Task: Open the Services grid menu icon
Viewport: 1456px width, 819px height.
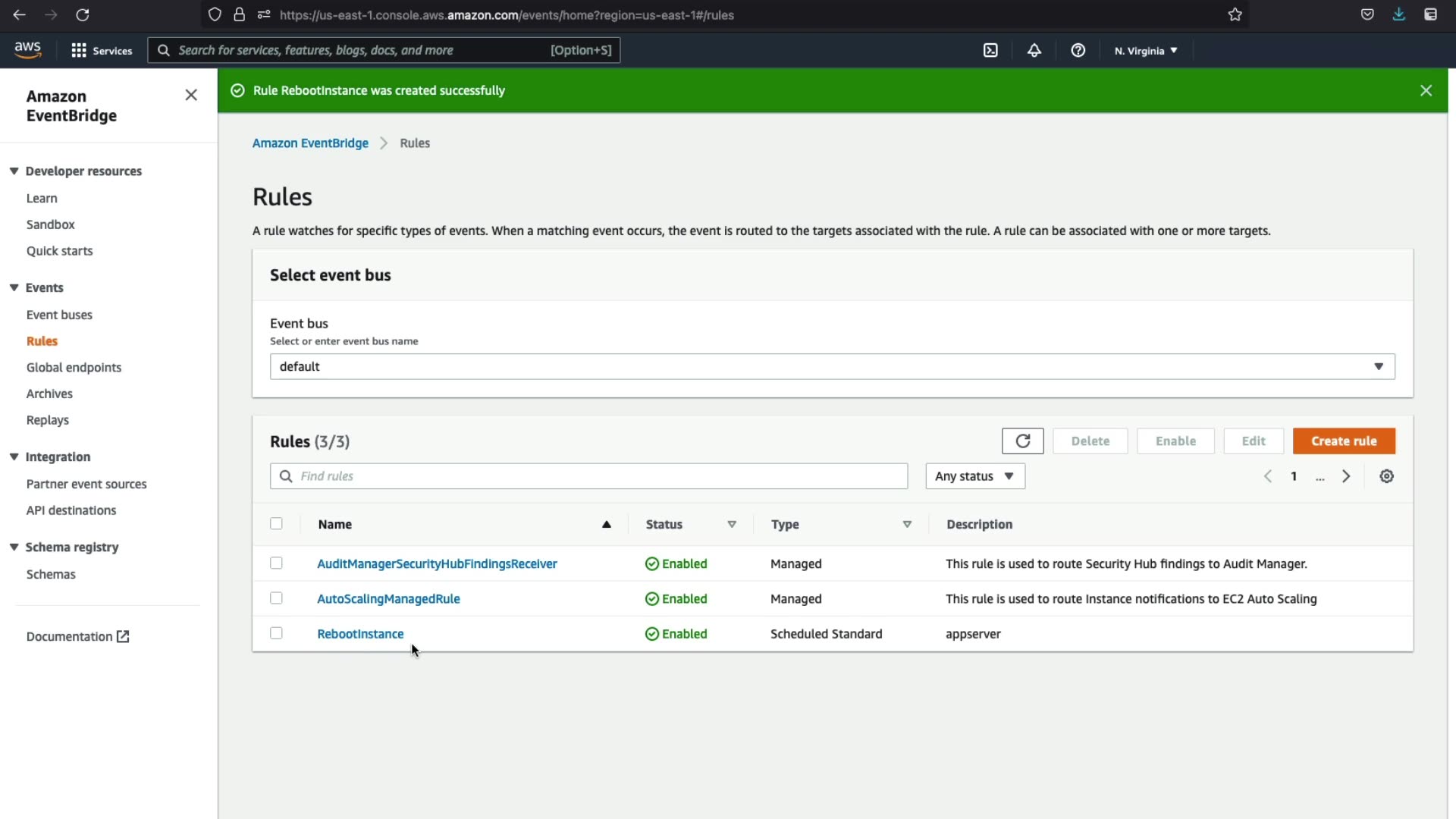Action: [x=79, y=50]
